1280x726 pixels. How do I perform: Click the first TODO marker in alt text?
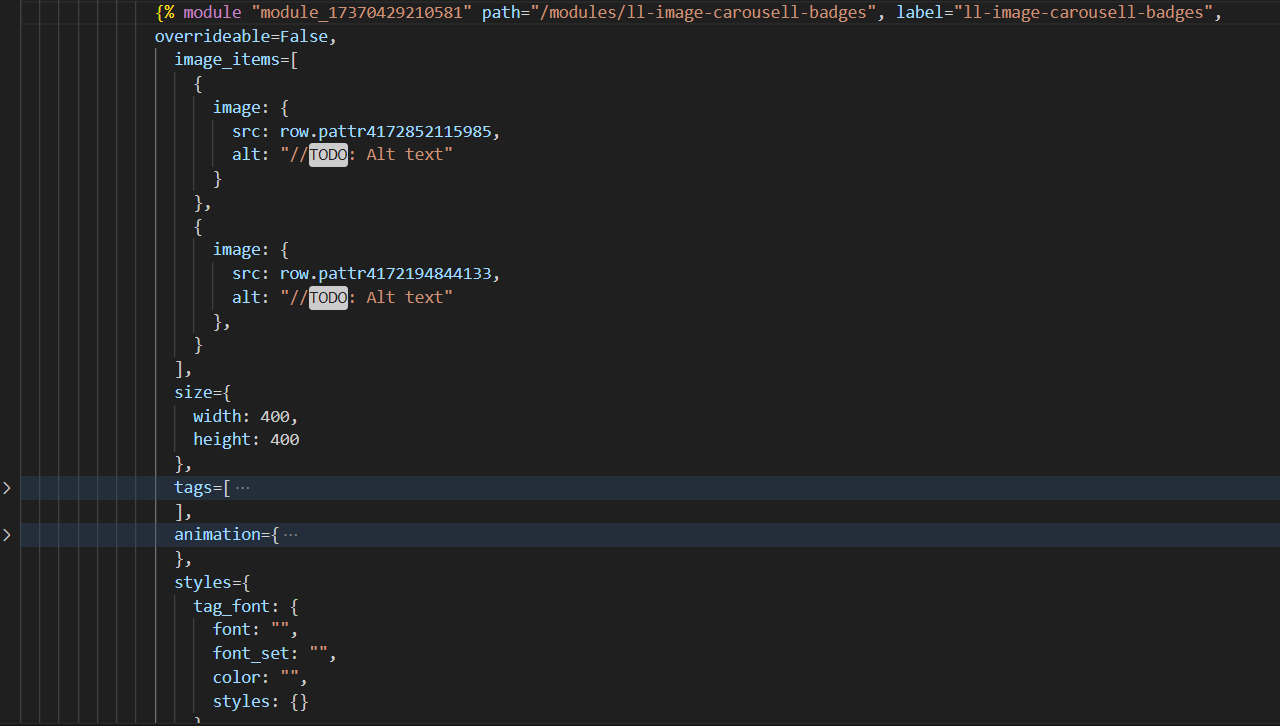[328, 154]
